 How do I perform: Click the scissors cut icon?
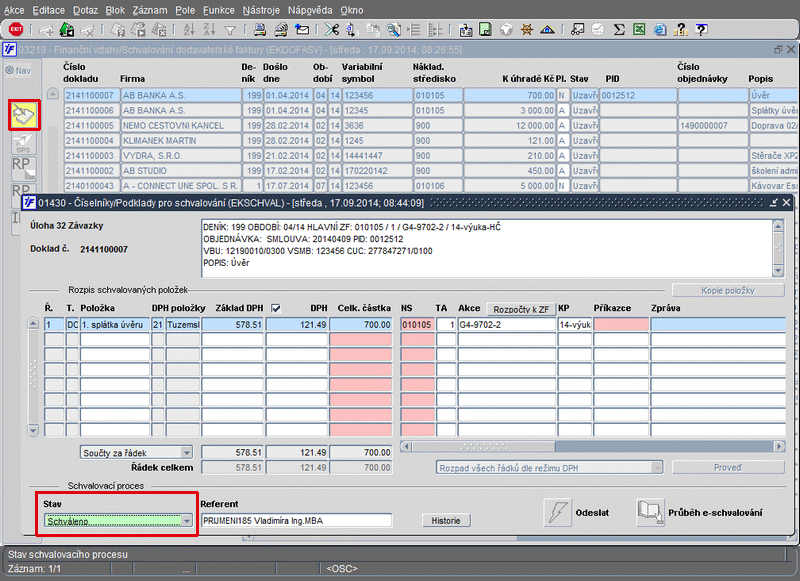[x=332, y=30]
